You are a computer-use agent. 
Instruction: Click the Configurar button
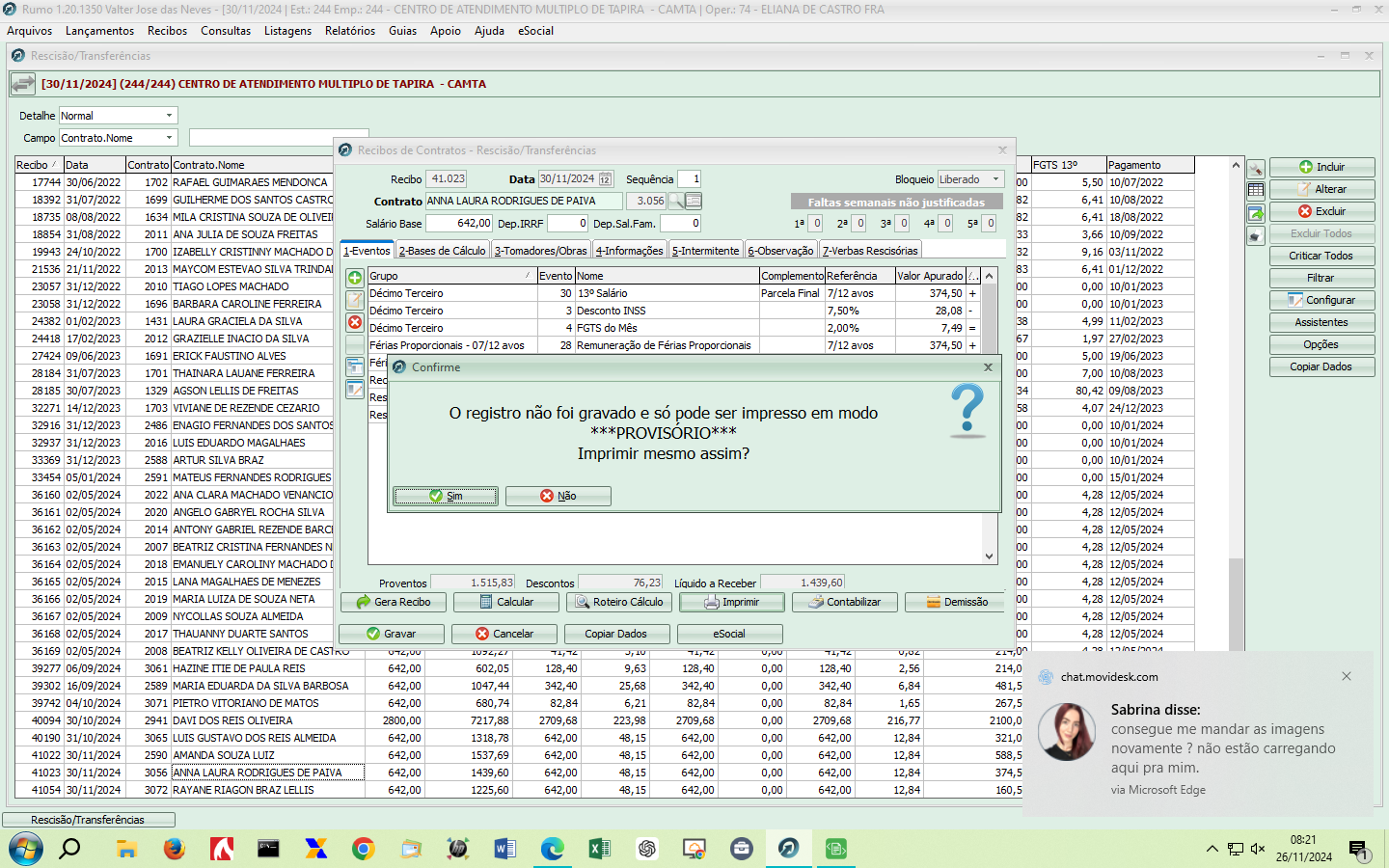pyautogui.click(x=1321, y=300)
